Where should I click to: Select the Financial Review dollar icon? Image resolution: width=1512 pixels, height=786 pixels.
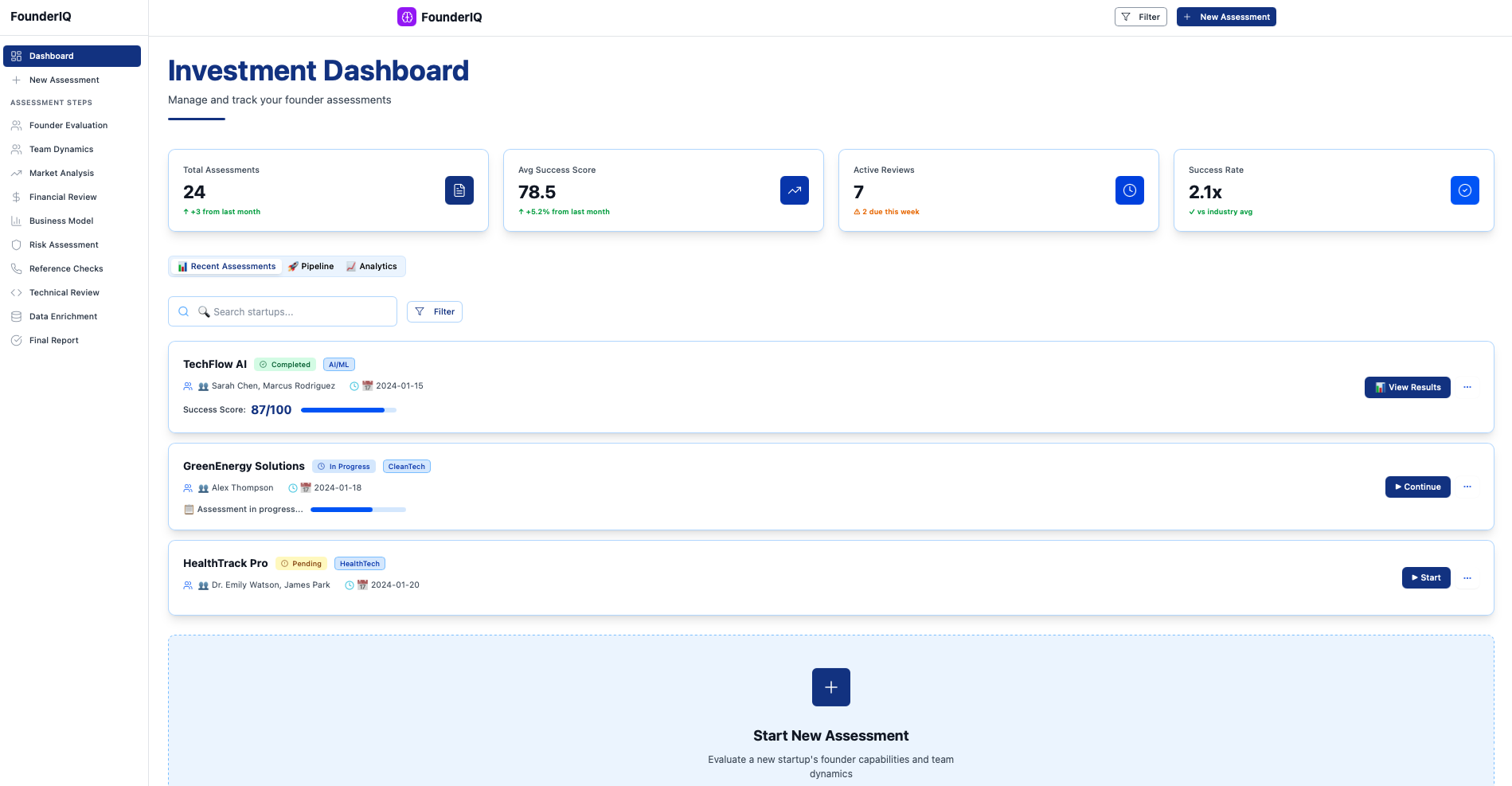[17, 197]
